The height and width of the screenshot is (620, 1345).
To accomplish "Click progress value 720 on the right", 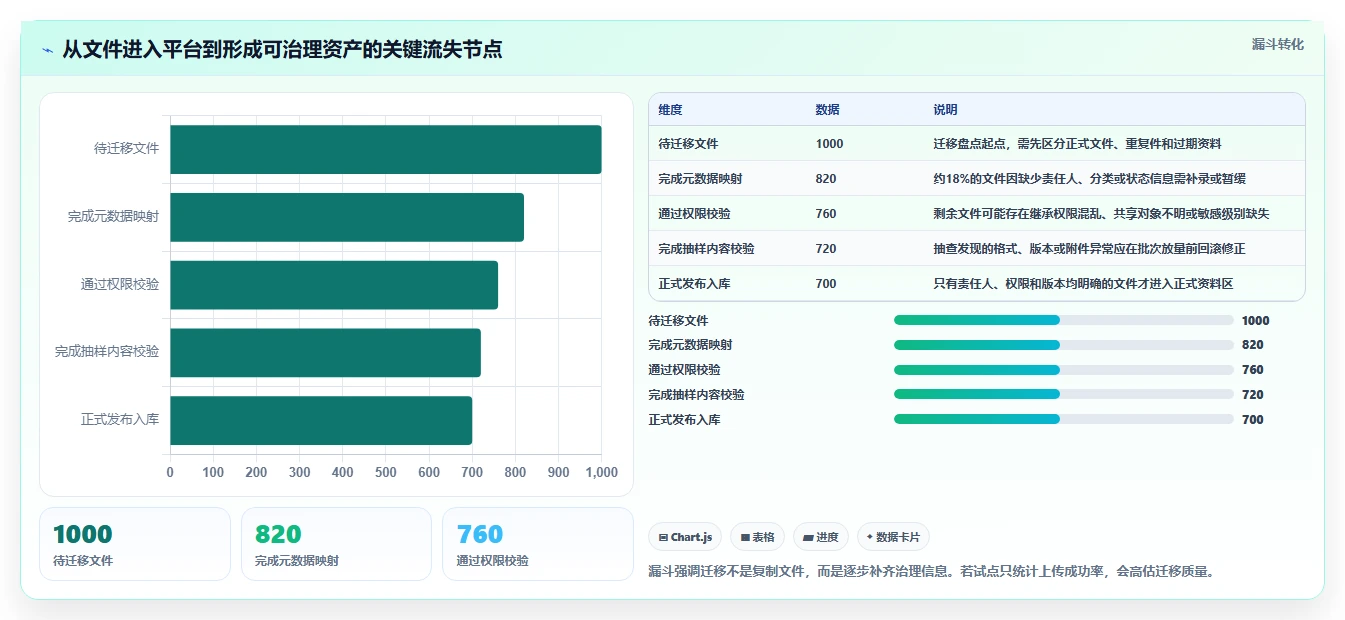I will tap(1253, 395).
